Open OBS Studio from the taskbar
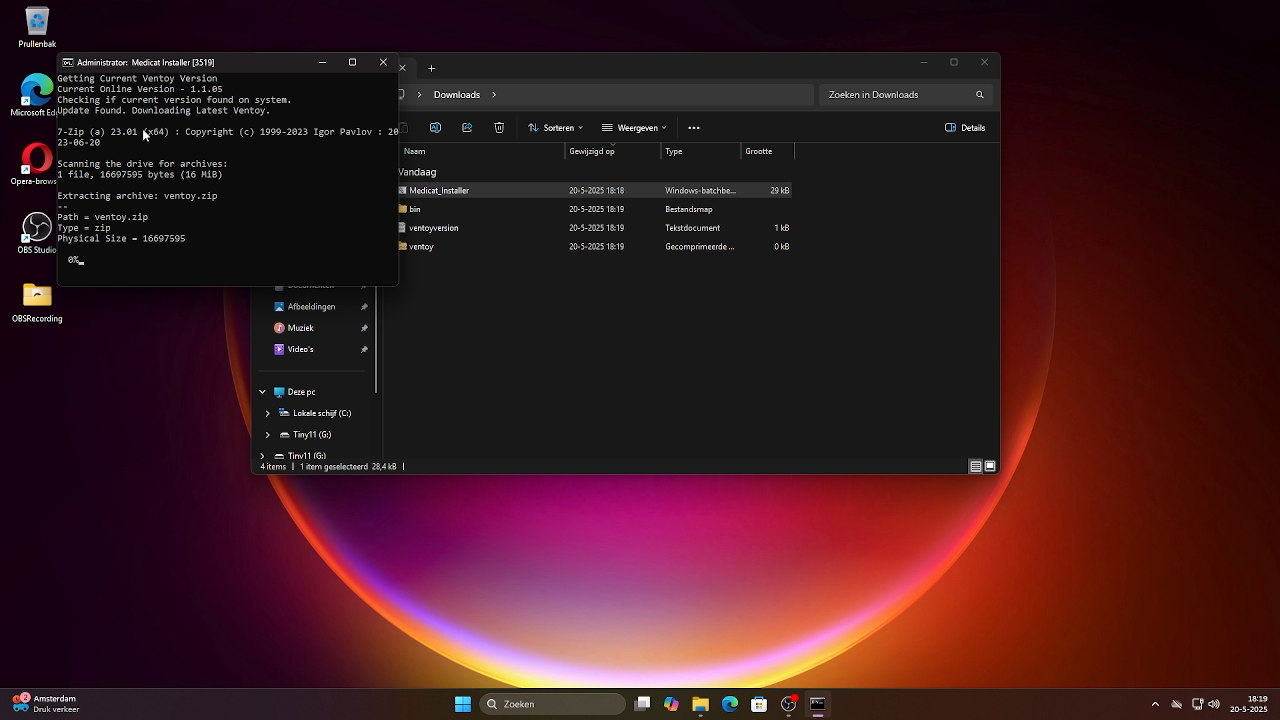The image size is (1280, 720). click(788, 704)
